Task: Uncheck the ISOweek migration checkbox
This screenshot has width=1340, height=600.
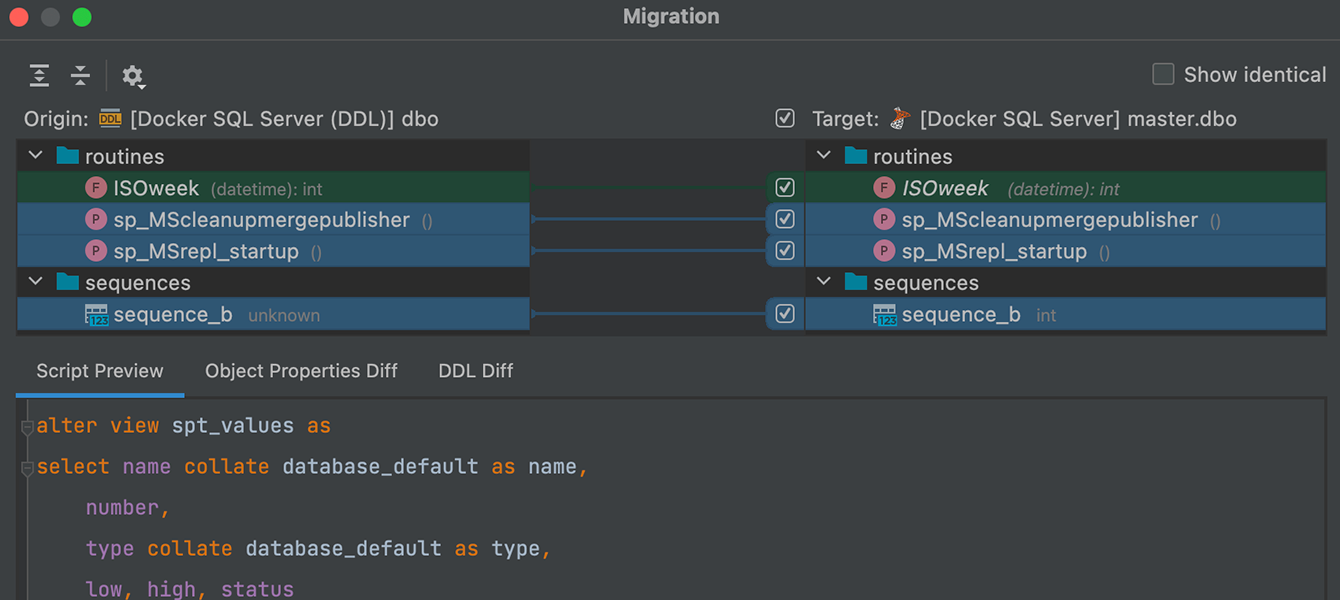Action: (785, 188)
